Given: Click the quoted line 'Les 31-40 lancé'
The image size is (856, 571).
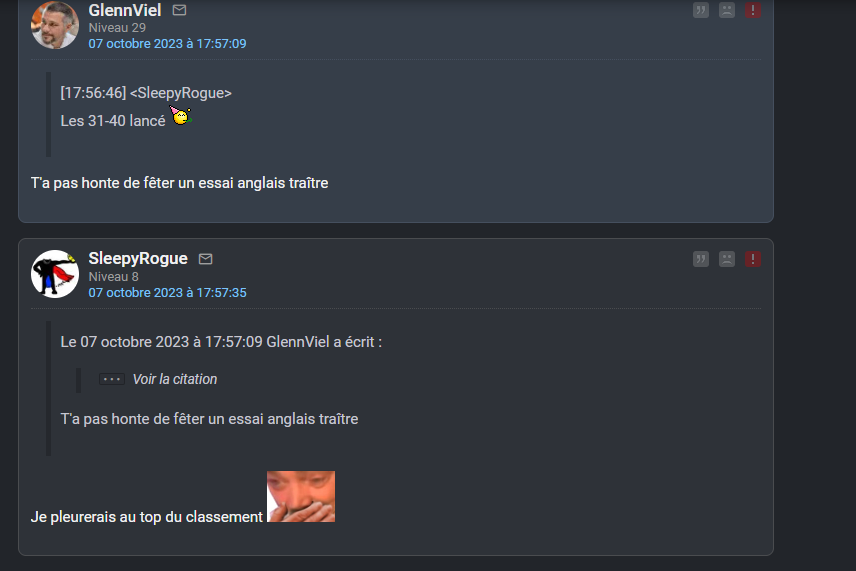Looking at the screenshot, I should pyautogui.click(x=113, y=121).
